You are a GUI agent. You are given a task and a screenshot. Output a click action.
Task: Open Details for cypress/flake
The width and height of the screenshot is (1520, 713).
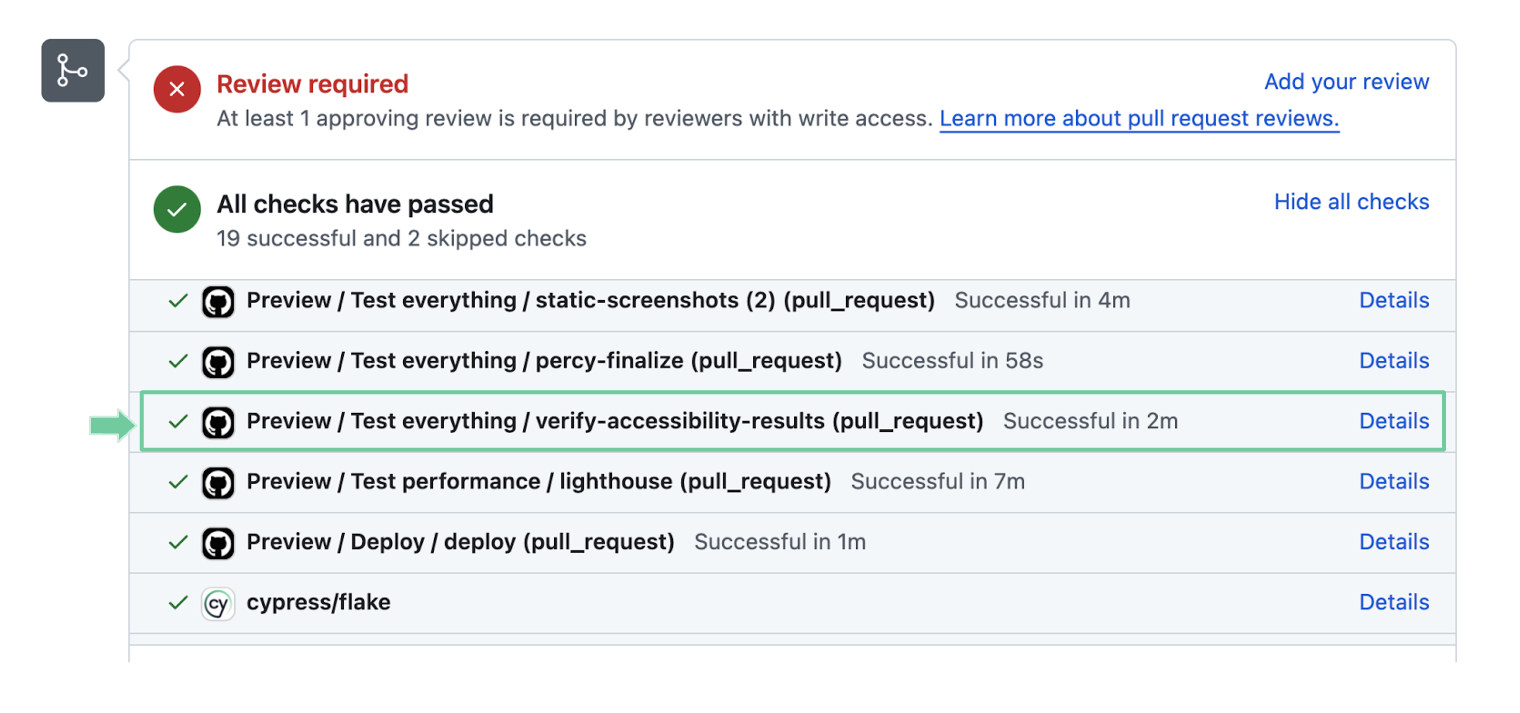tap(1394, 603)
